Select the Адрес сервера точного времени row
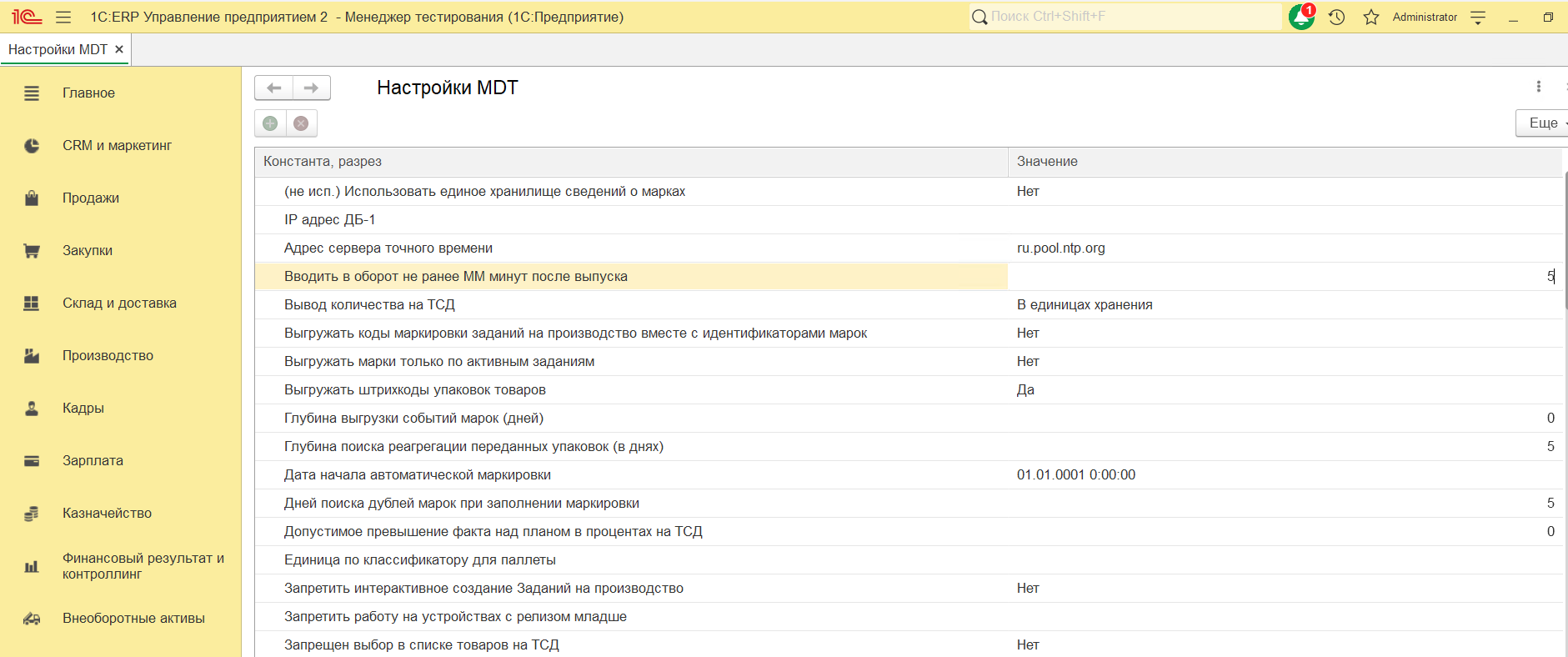 coord(388,248)
